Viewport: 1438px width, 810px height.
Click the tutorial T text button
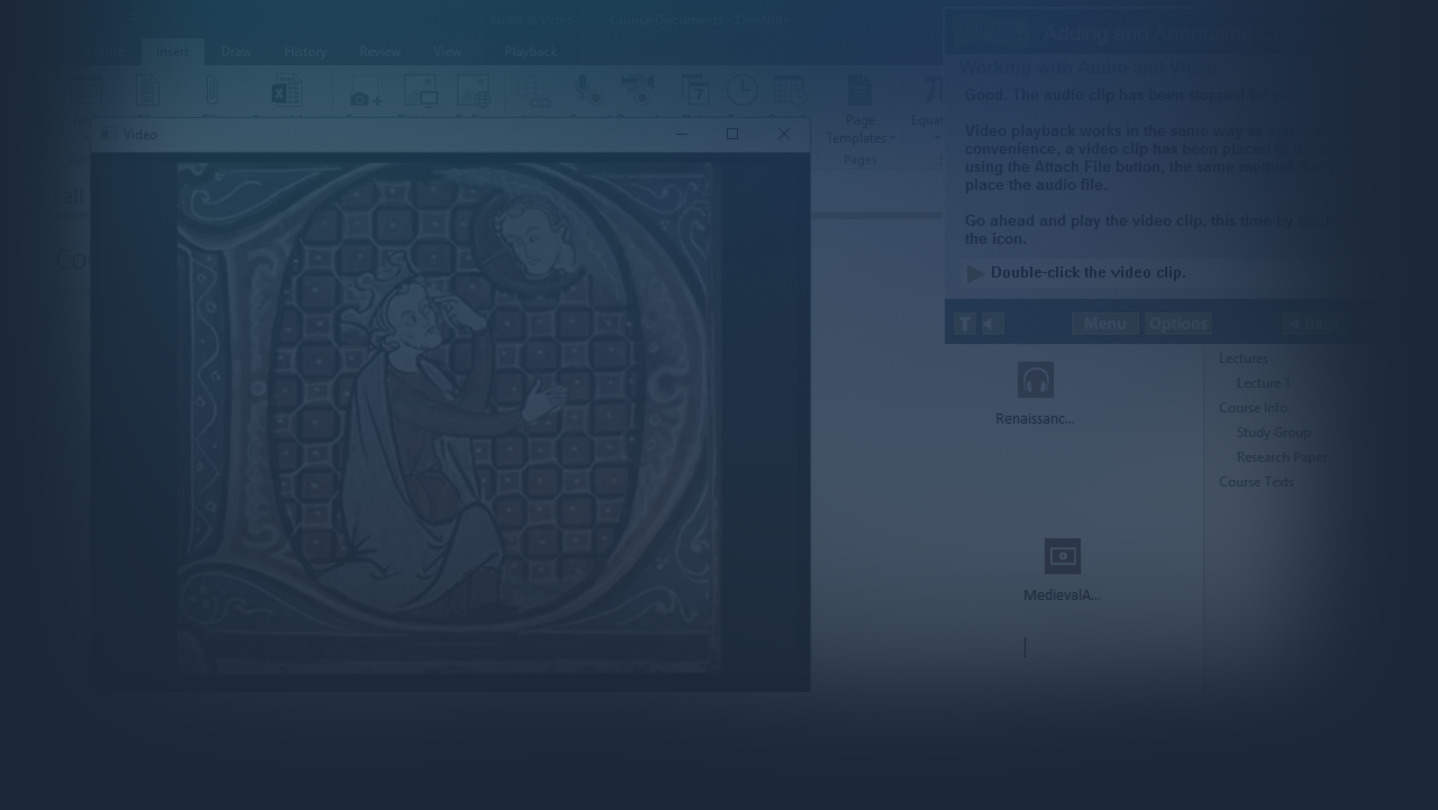pyautogui.click(x=965, y=323)
